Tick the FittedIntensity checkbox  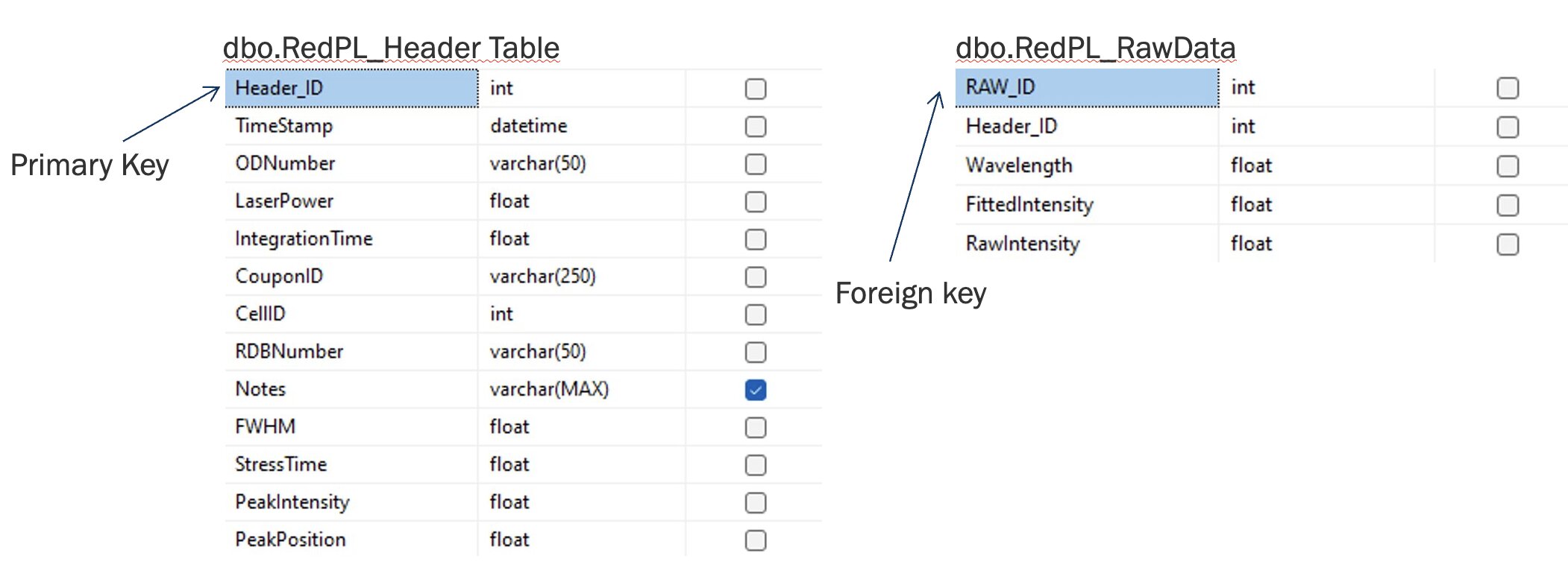pos(1507,205)
